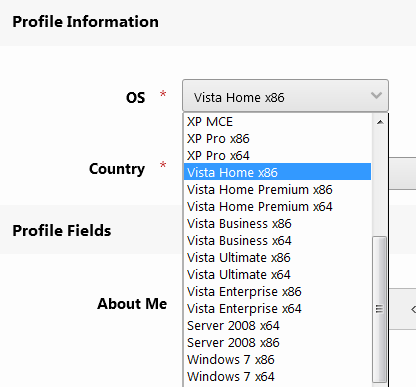This screenshot has width=416, height=387.
Task: Select Vista Business x64 option
Action: point(277,240)
